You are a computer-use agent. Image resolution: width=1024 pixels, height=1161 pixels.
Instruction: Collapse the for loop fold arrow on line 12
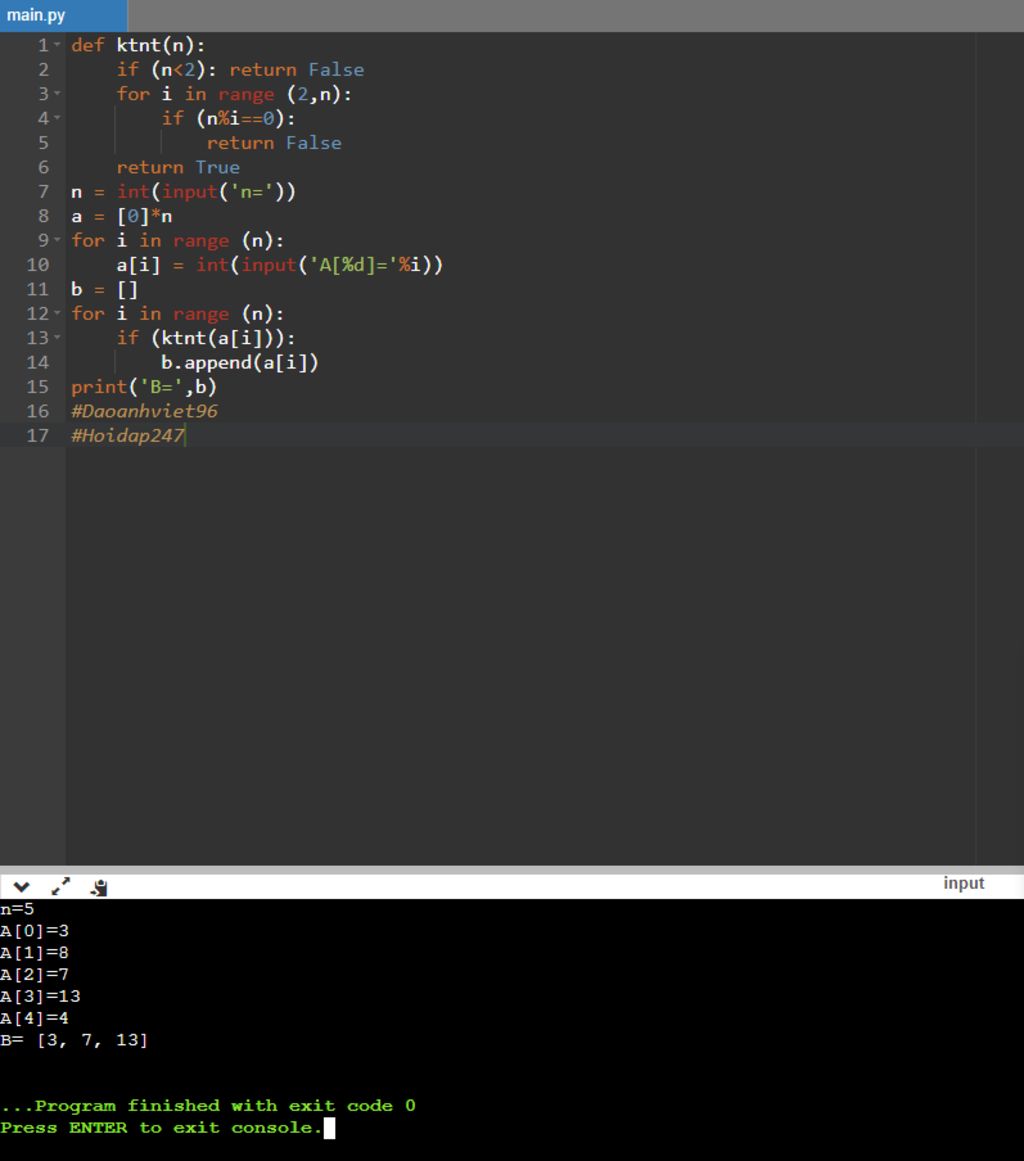pyautogui.click(x=57, y=314)
